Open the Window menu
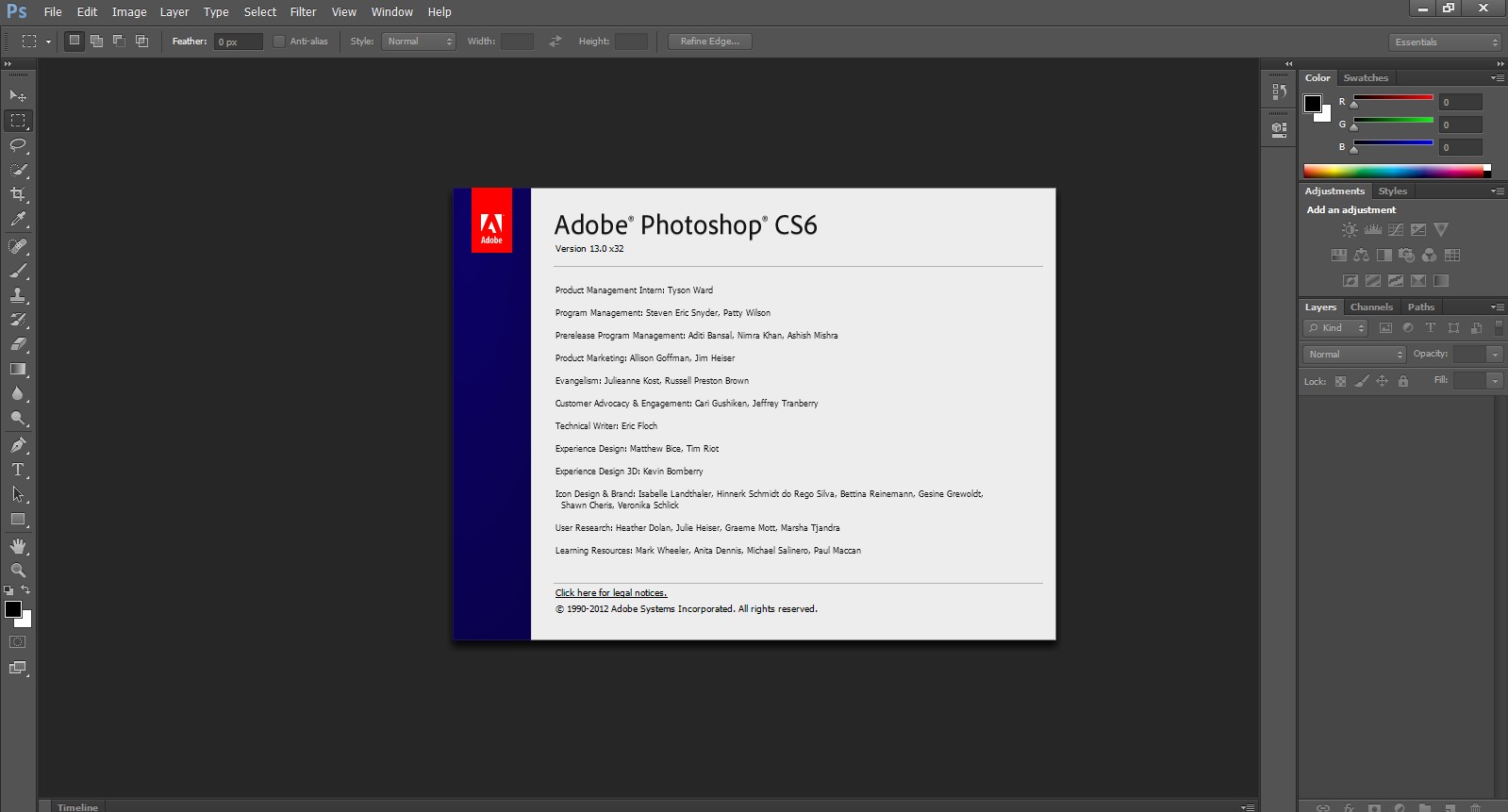This screenshot has height=812, width=1508. [392, 12]
